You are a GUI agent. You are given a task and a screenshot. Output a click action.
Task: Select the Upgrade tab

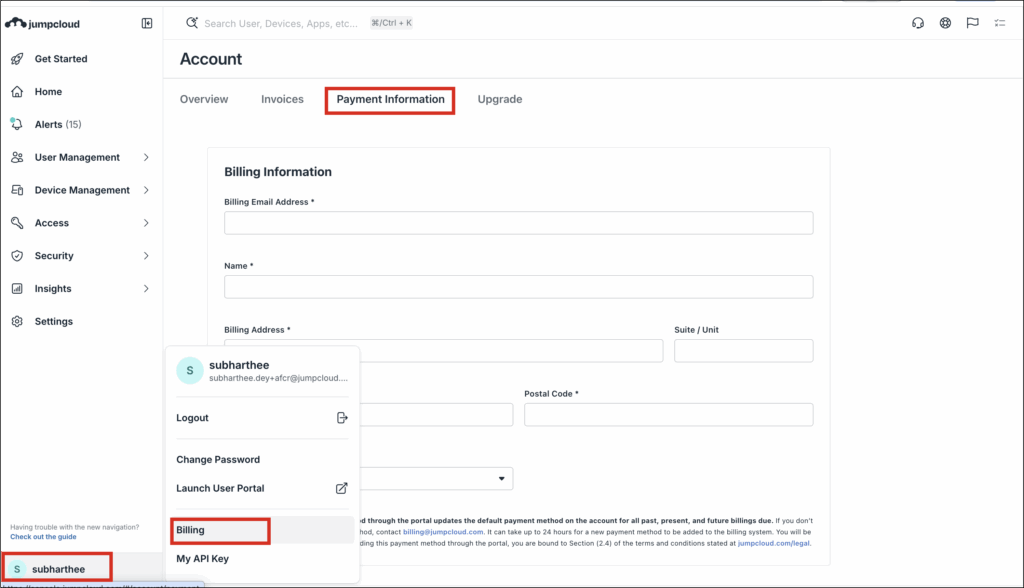tap(499, 100)
